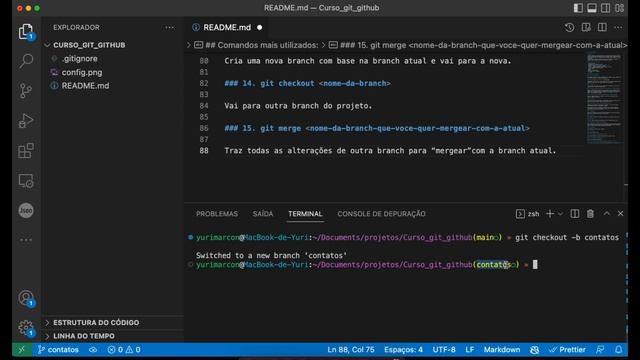640x360 pixels.
Task: Customize layout icon in title bar
Action: pyautogui.click(x=620, y=8)
